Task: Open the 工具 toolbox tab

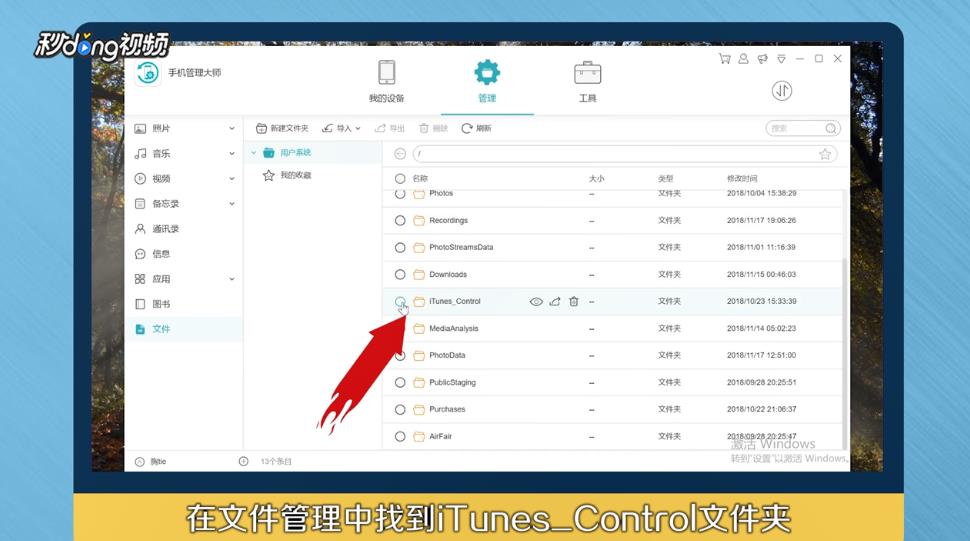Action: (587, 80)
